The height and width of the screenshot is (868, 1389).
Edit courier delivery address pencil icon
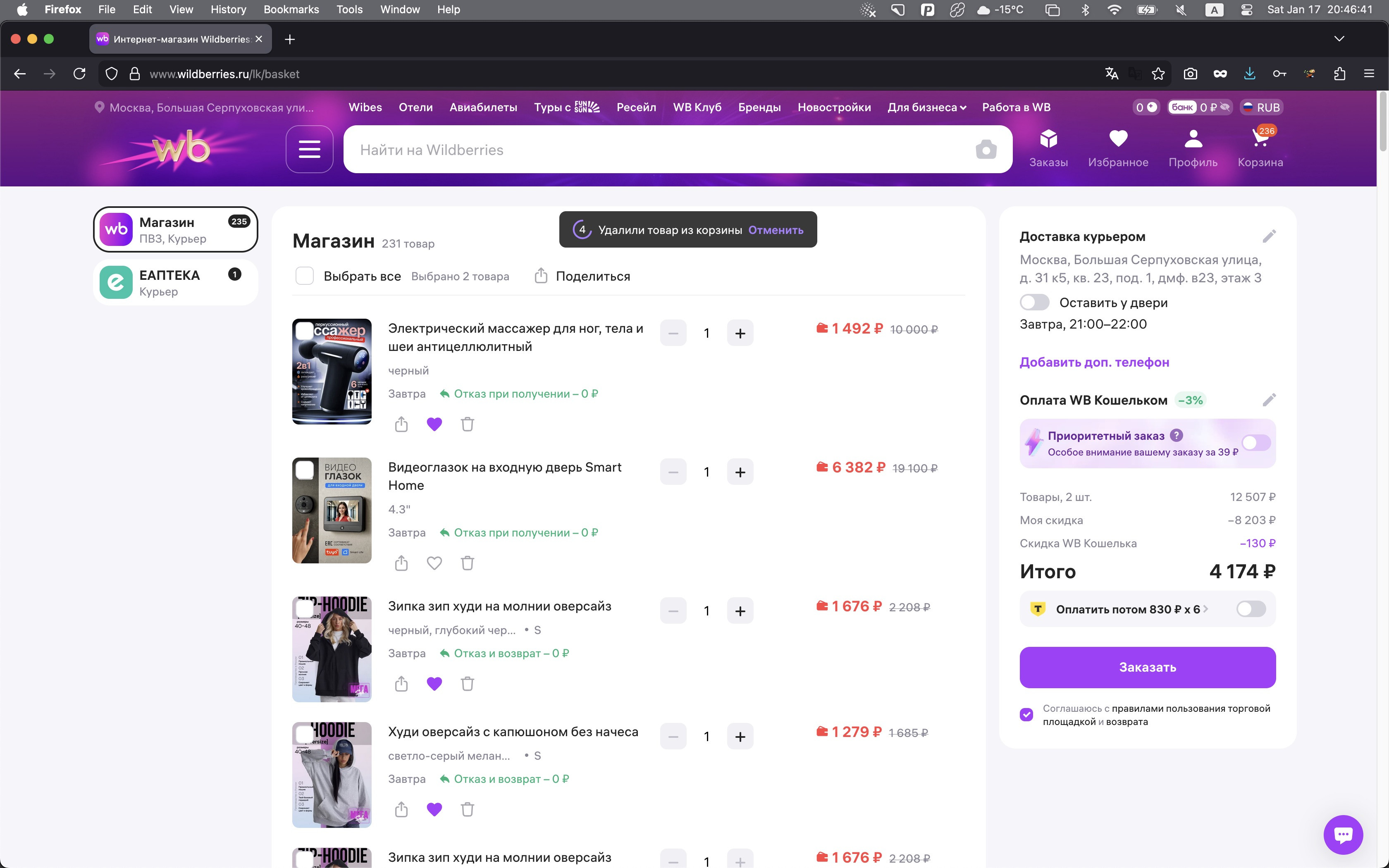point(1268,236)
